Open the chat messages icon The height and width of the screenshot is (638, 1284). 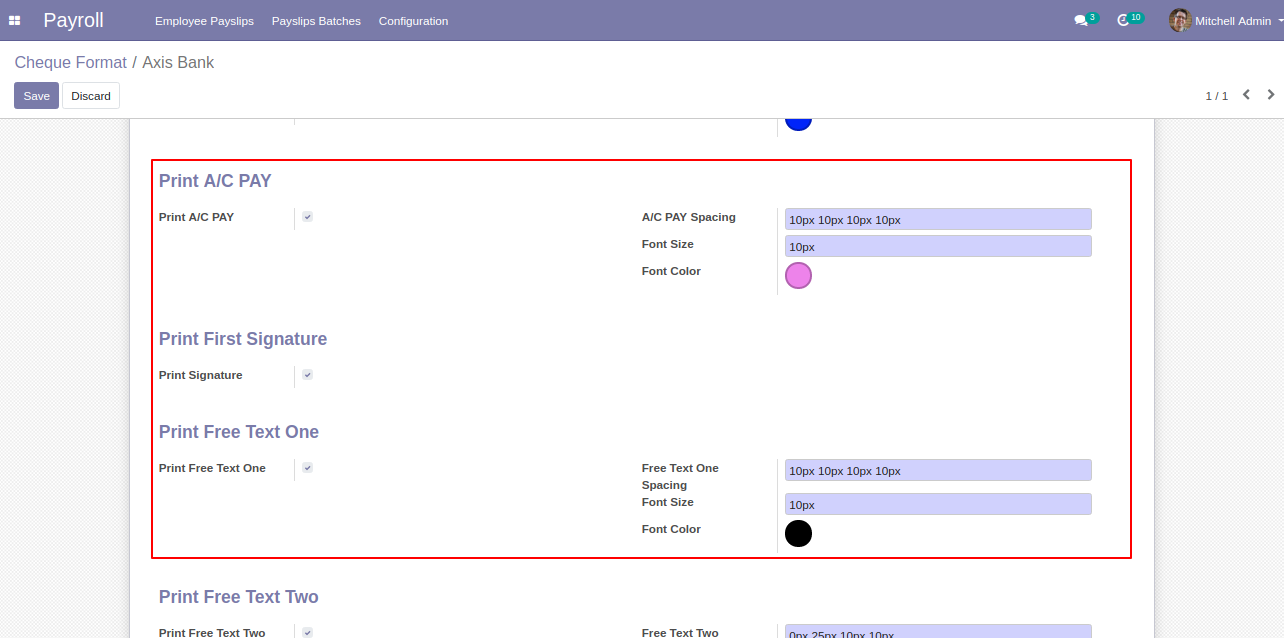click(1080, 20)
